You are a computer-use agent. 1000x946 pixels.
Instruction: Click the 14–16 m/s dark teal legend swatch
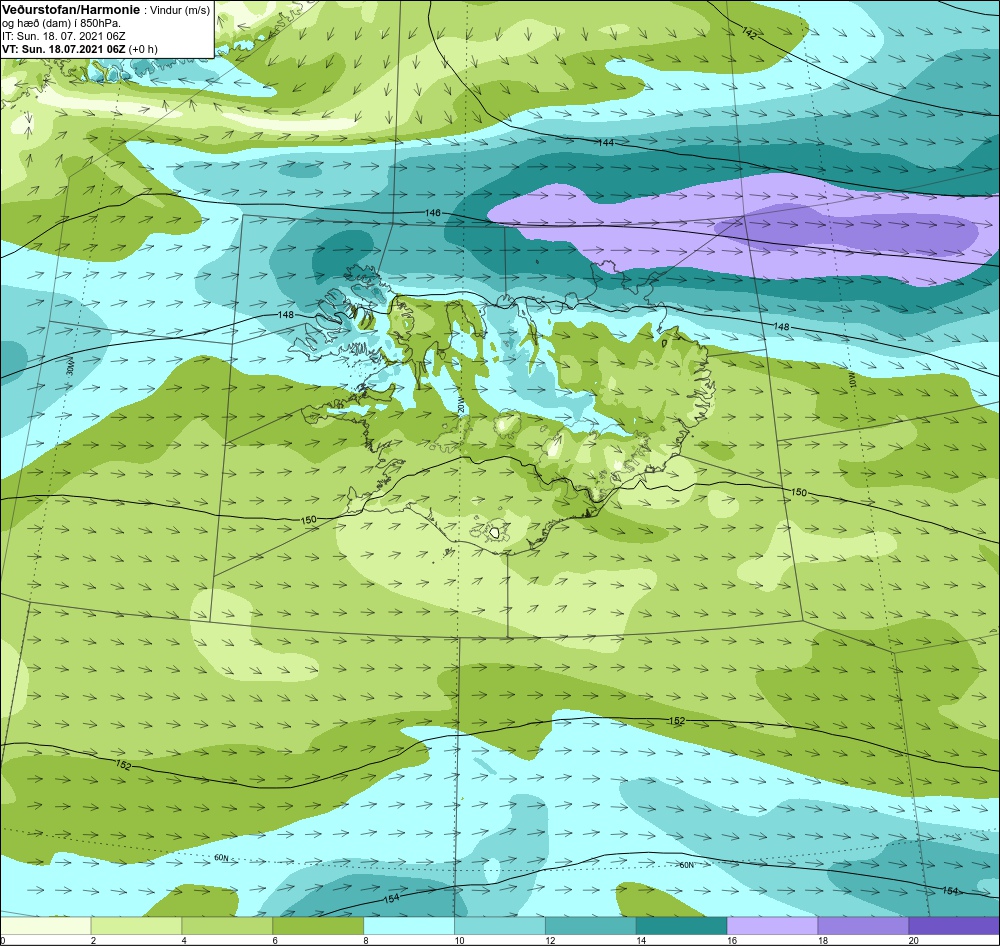pos(682,924)
